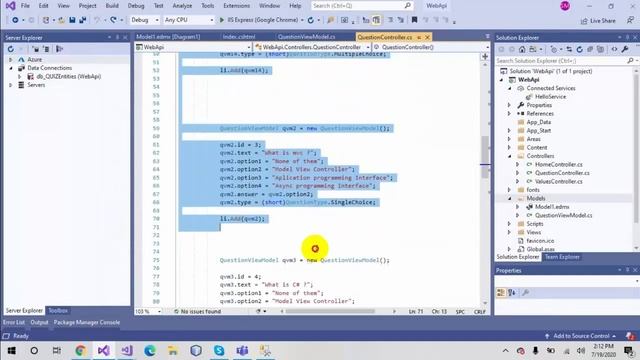
Task: Collapse the Controllers folder in Solution Explorer
Action: (509, 156)
